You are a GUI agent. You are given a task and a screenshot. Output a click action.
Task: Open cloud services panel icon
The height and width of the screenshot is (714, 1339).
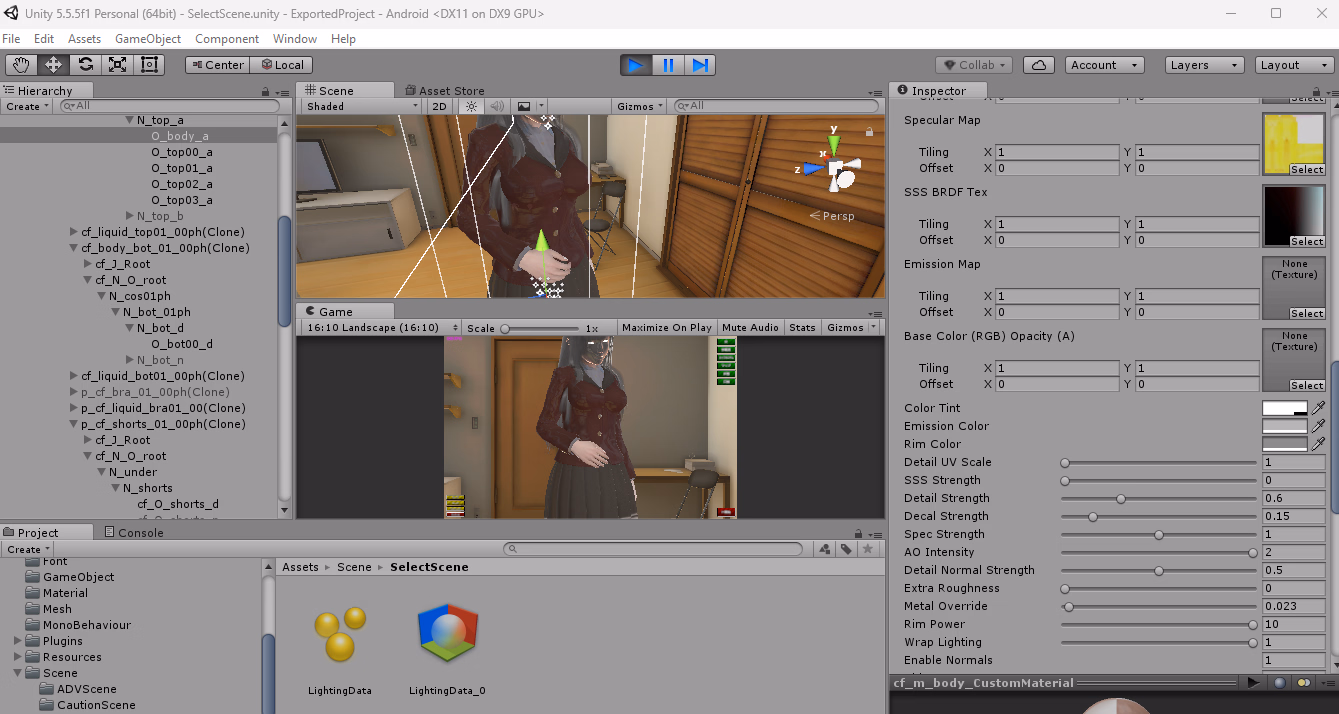[1039, 65]
